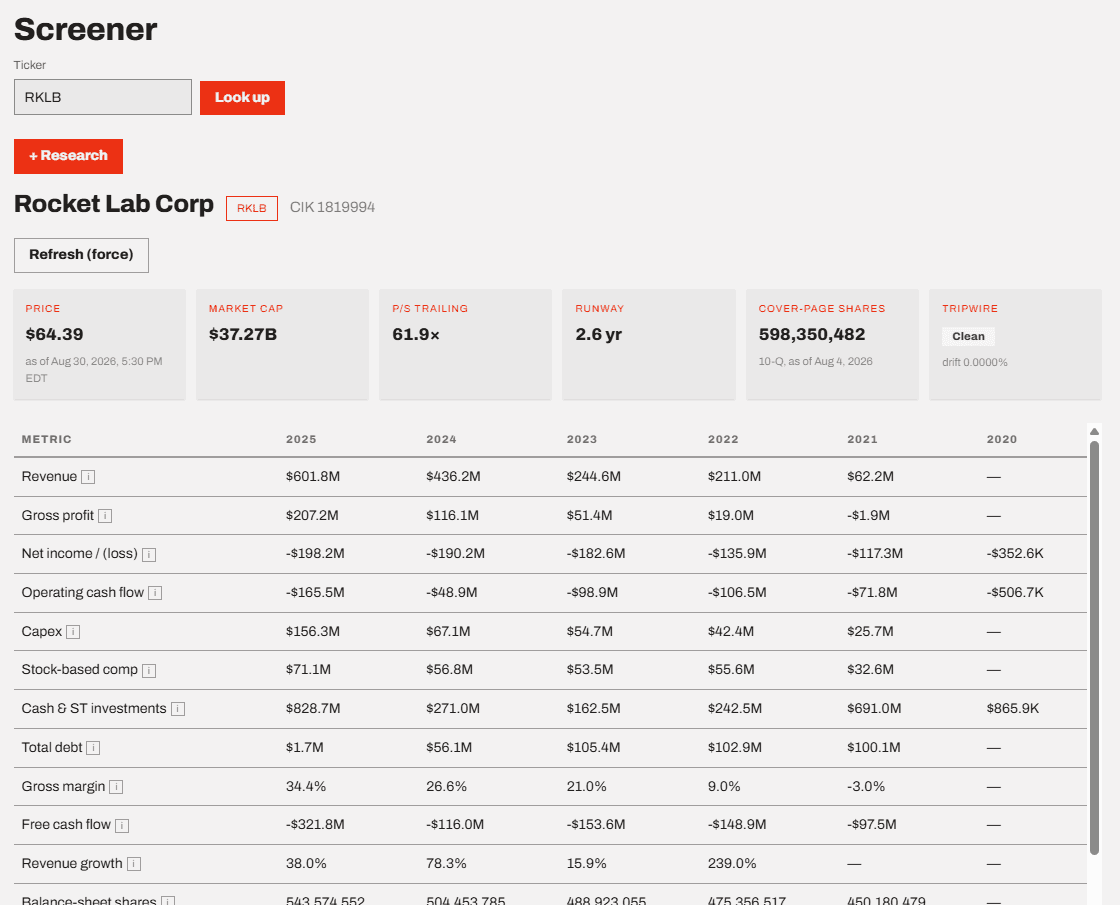Click the -$506.7K operating cash flow cell
Viewport: 1120px width, 905px height.
click(1015, 593)
